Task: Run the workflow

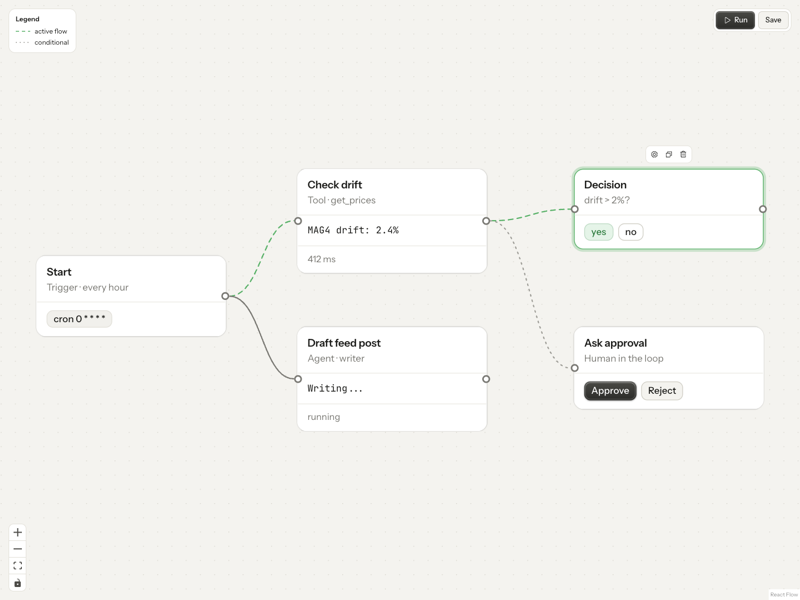Action: (735, 20)
